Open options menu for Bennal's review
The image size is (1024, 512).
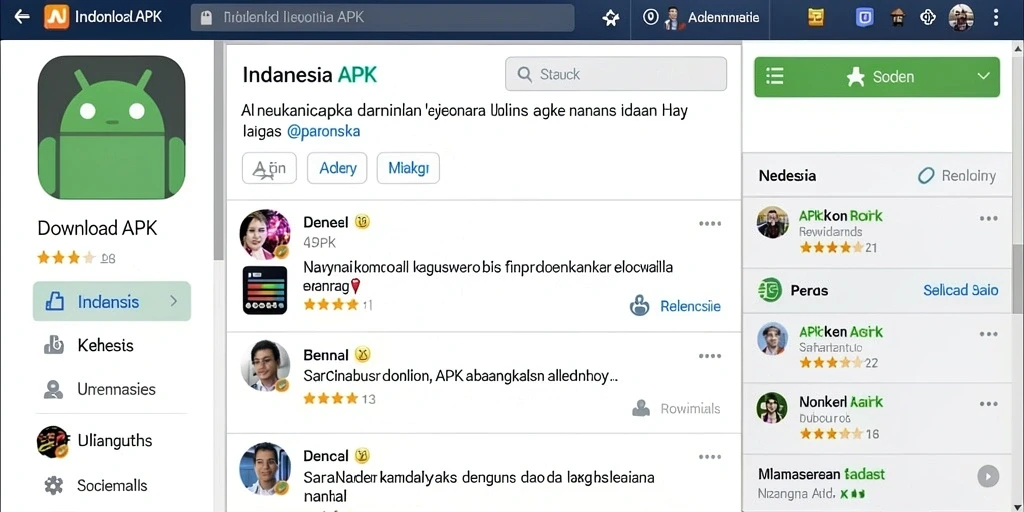[x=710, y=357]
